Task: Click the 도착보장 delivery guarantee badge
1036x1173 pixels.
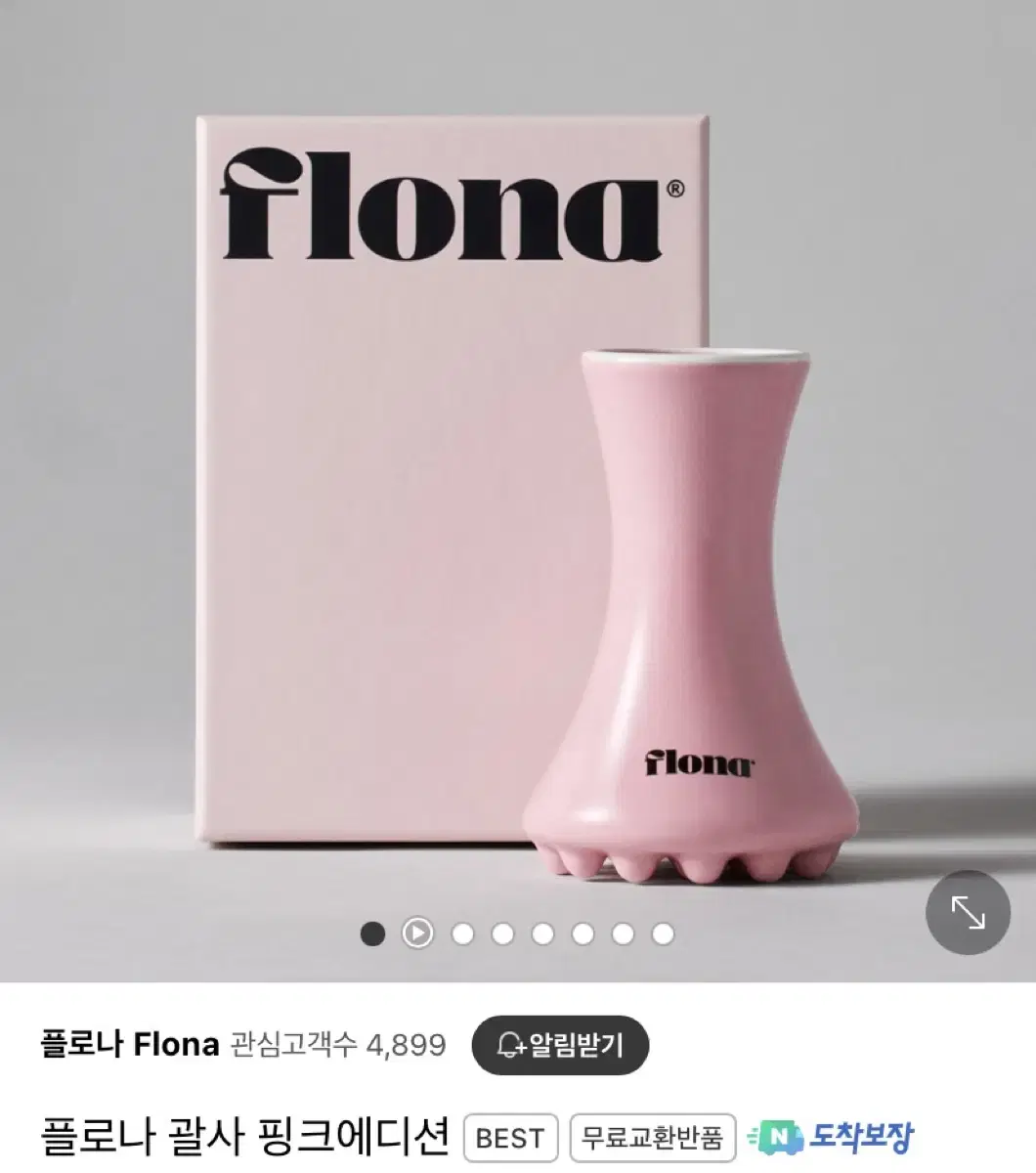Action: (x=830, y=1137)
